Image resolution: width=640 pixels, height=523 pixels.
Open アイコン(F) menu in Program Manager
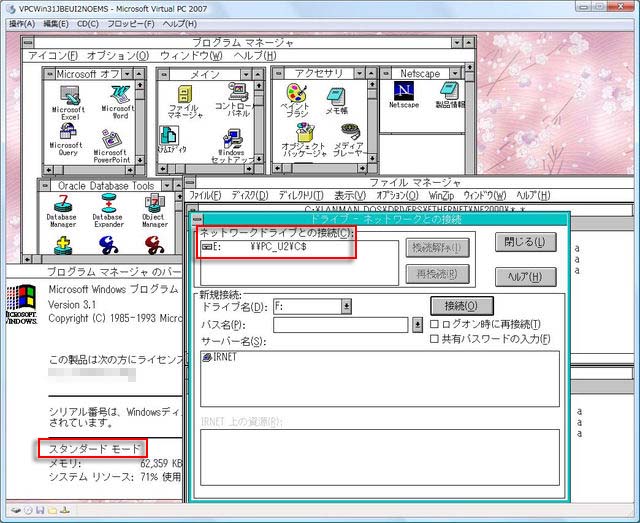[x=53, y=55]
